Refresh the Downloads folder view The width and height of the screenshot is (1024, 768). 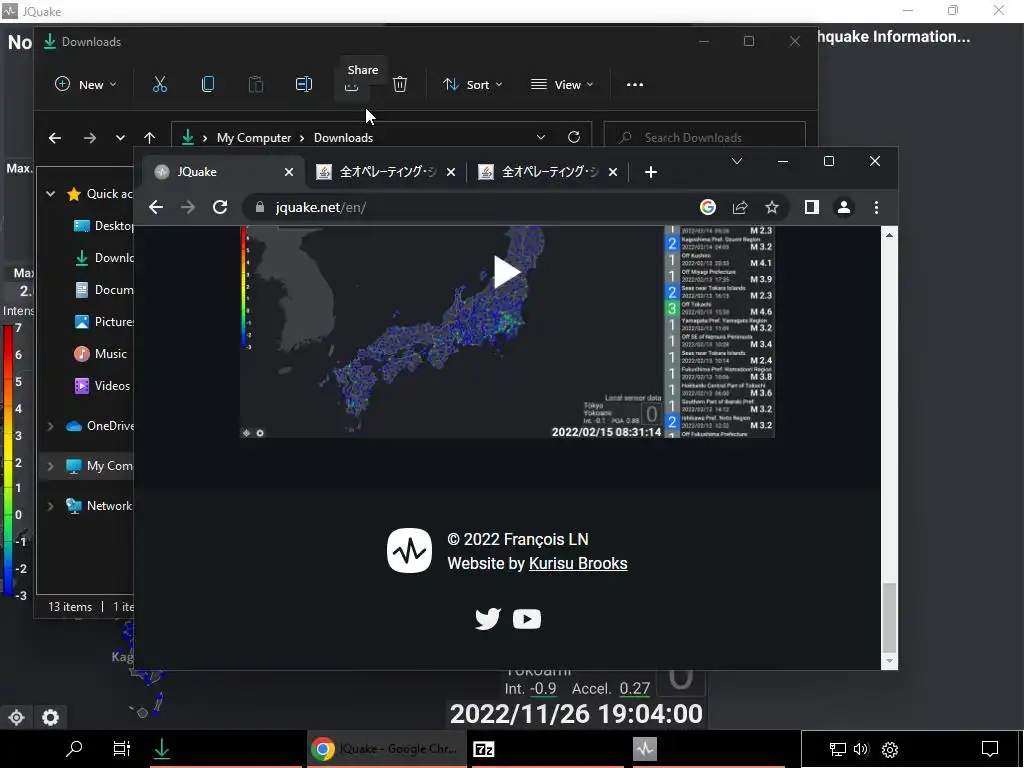[574, 137]
